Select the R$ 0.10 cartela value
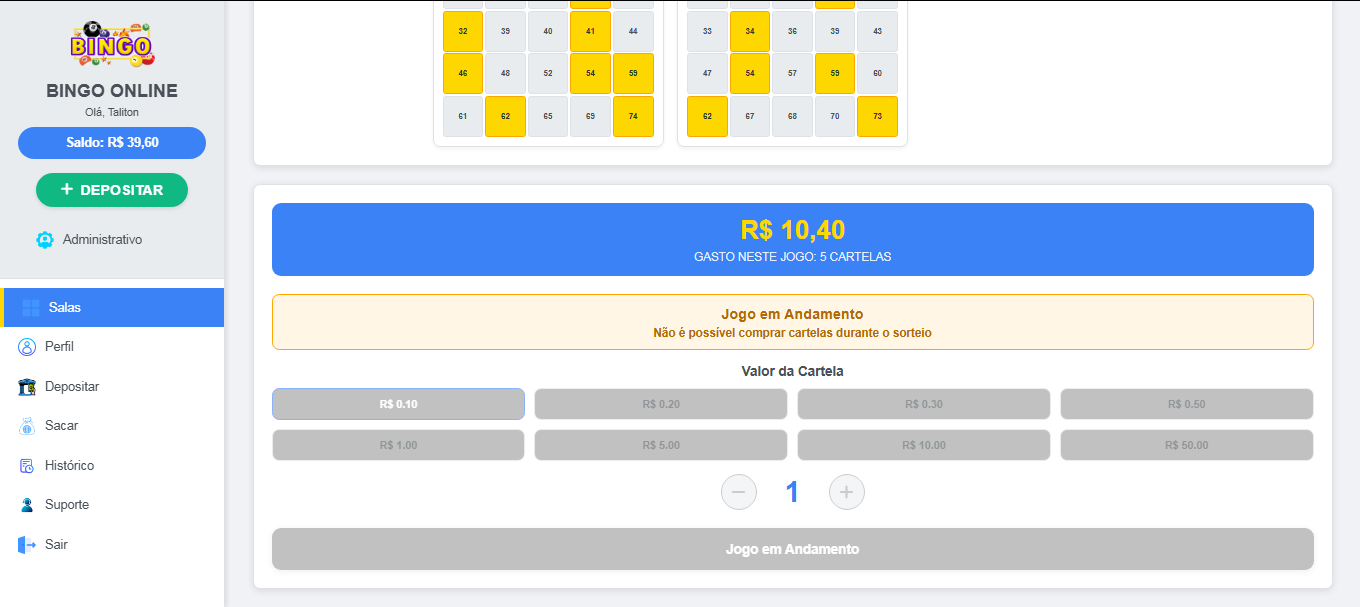Screen dimensions: 1360x607 point(397,404)
